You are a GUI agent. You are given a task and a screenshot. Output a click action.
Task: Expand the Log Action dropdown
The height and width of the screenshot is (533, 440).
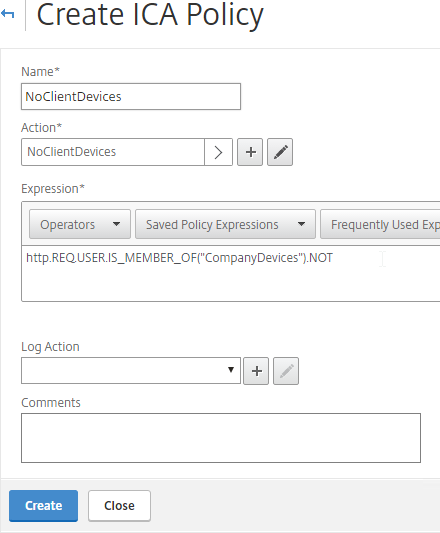click(x=131, y=371)
